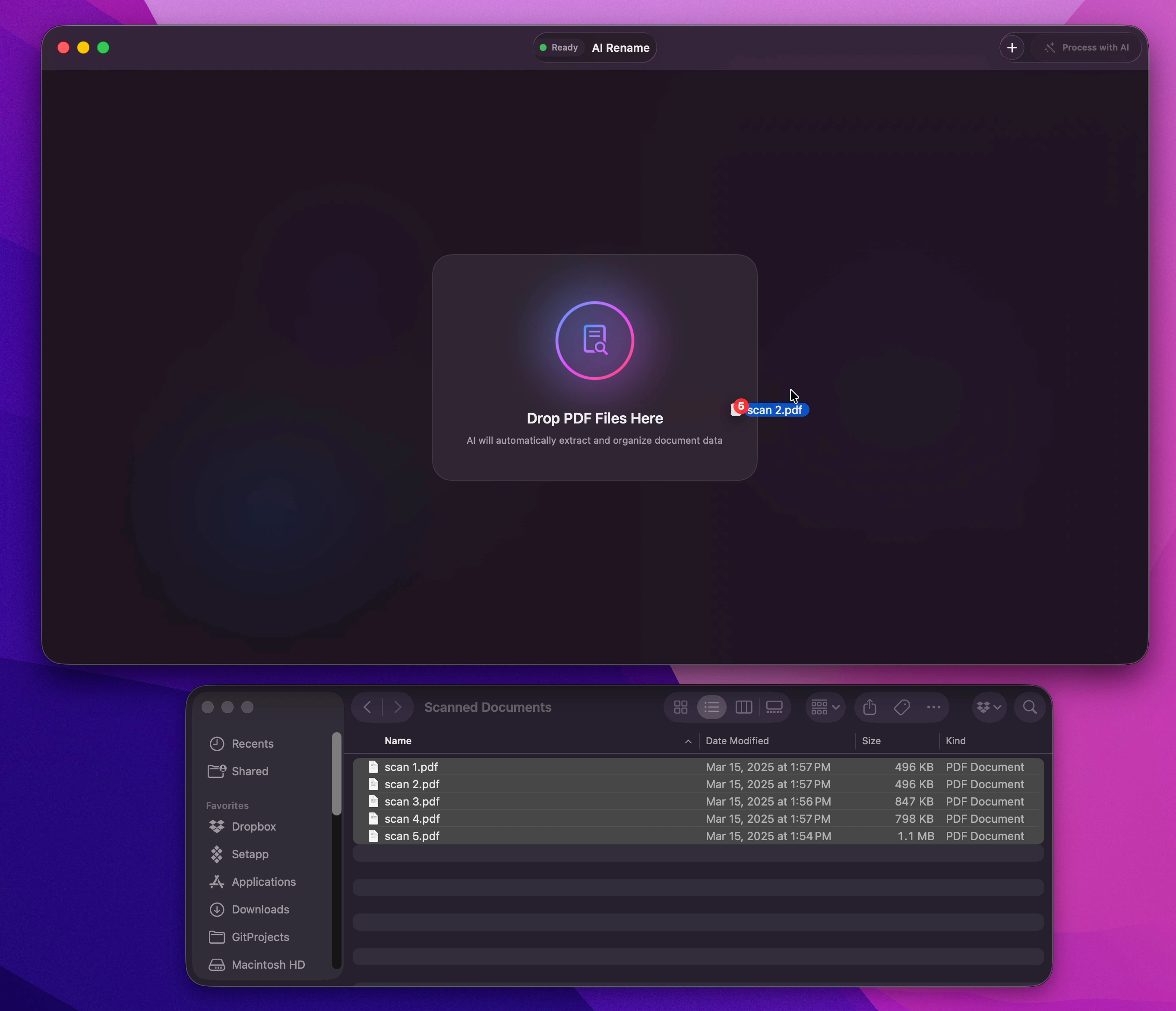Image resolution: width=1176 pixels, height=1011 pixels.
Task: Switch Finder to column view
Action: coord(743,707)
